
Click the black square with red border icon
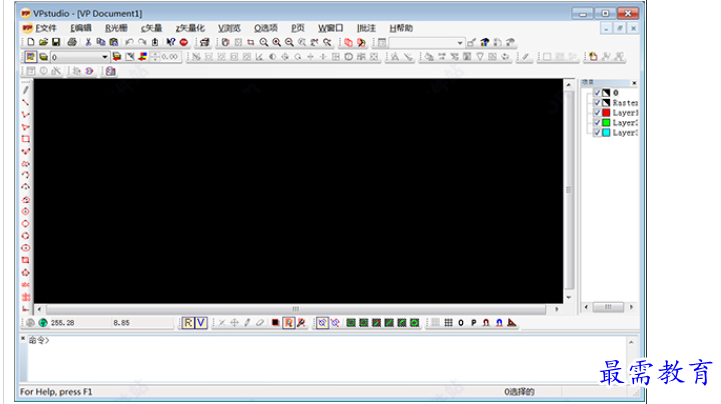coord(275,323)
